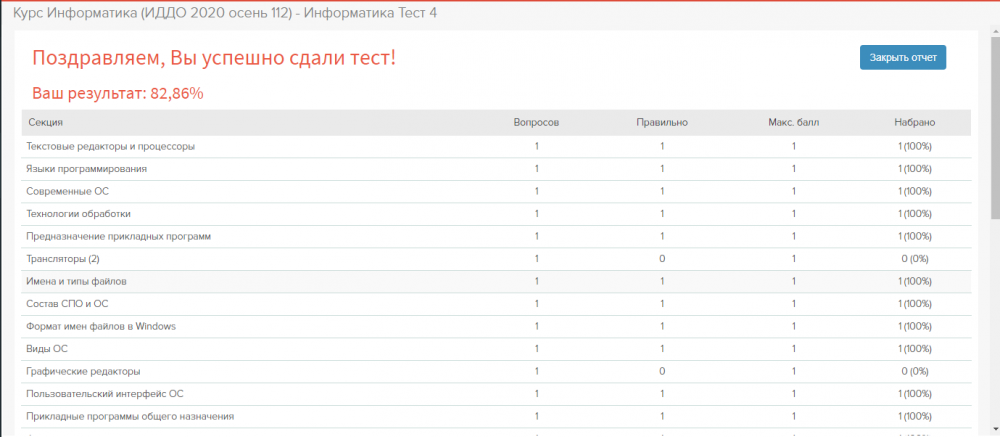The image size is (1000, 437).
Task: Select row Графические редакторы
Action: point(496,371)
